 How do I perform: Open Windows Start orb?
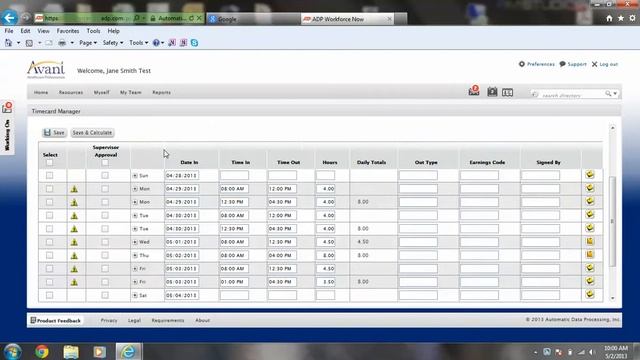(x=12, y=351)
